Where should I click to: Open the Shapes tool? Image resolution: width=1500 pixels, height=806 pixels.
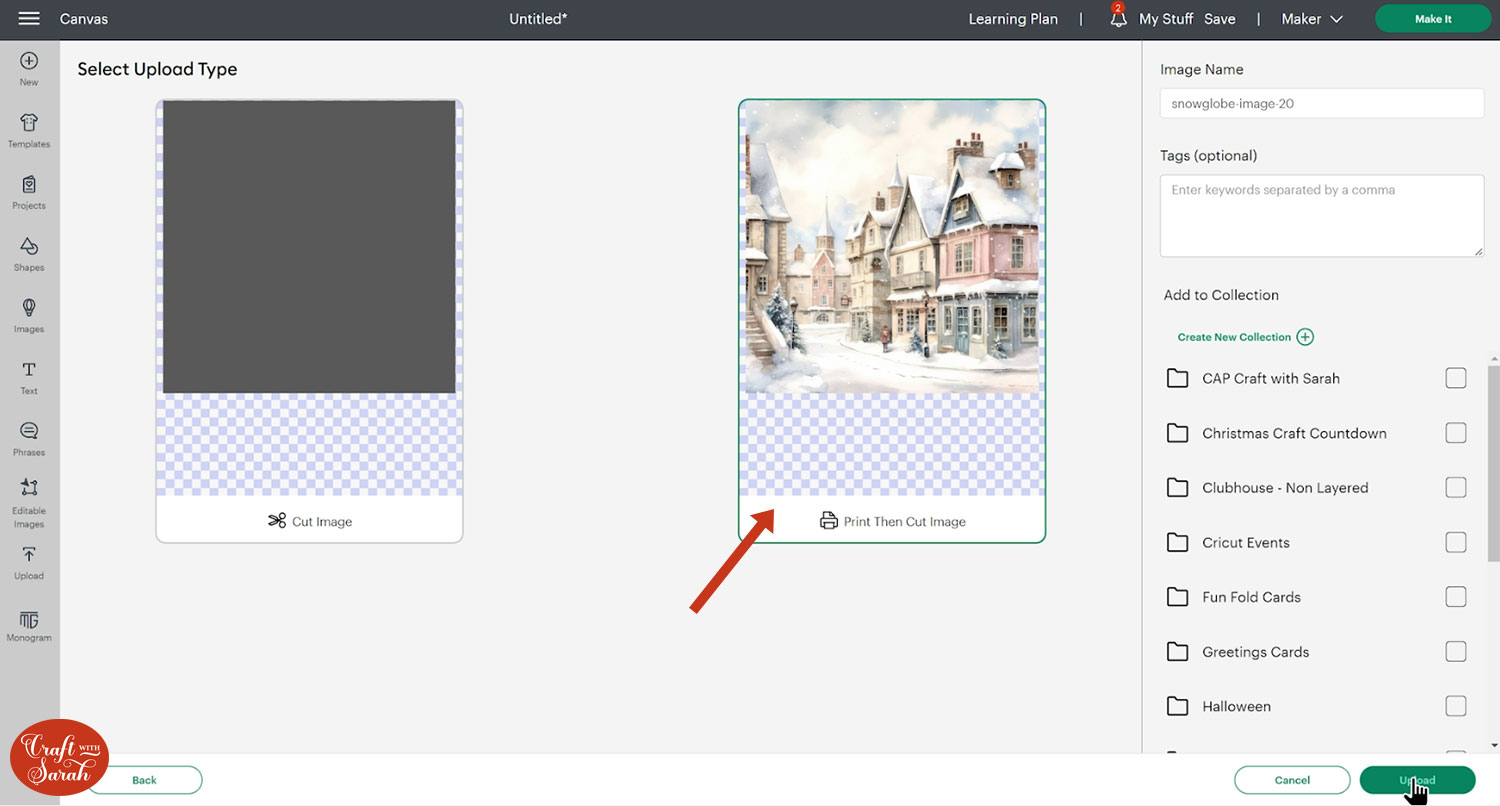click(29, 253)
